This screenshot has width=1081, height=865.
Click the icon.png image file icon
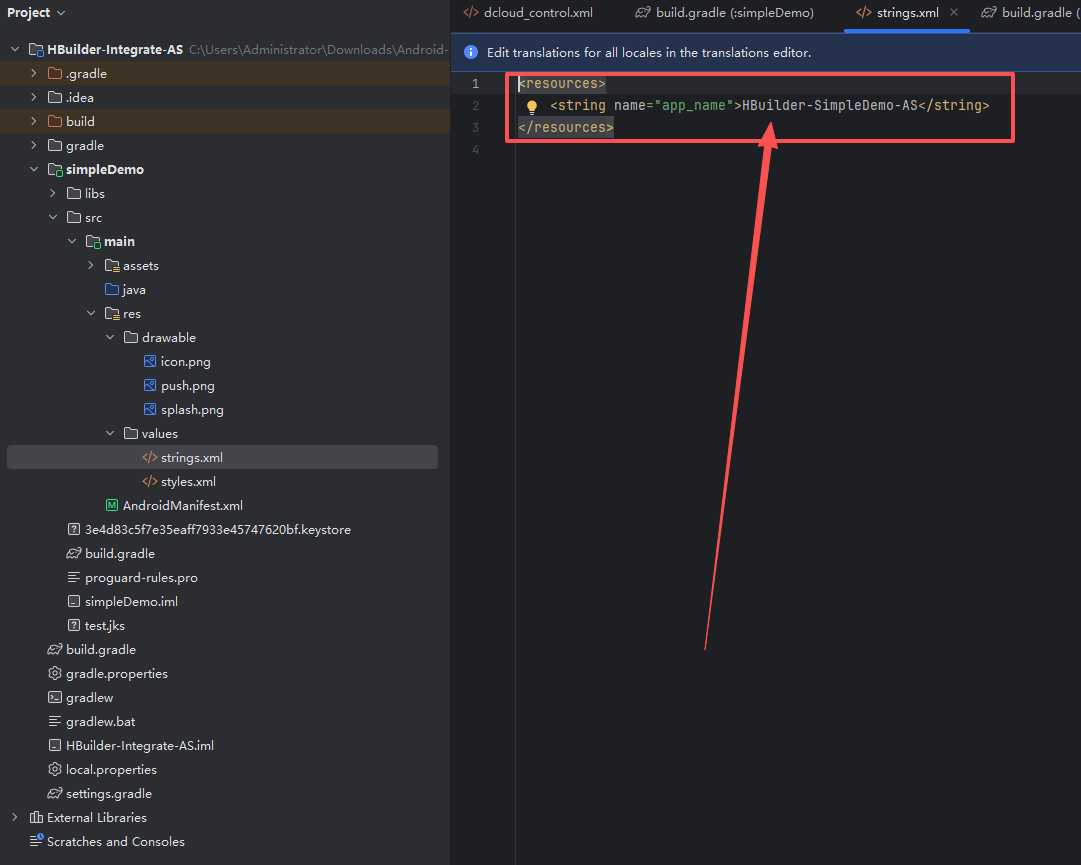click(x=150, y=361)
